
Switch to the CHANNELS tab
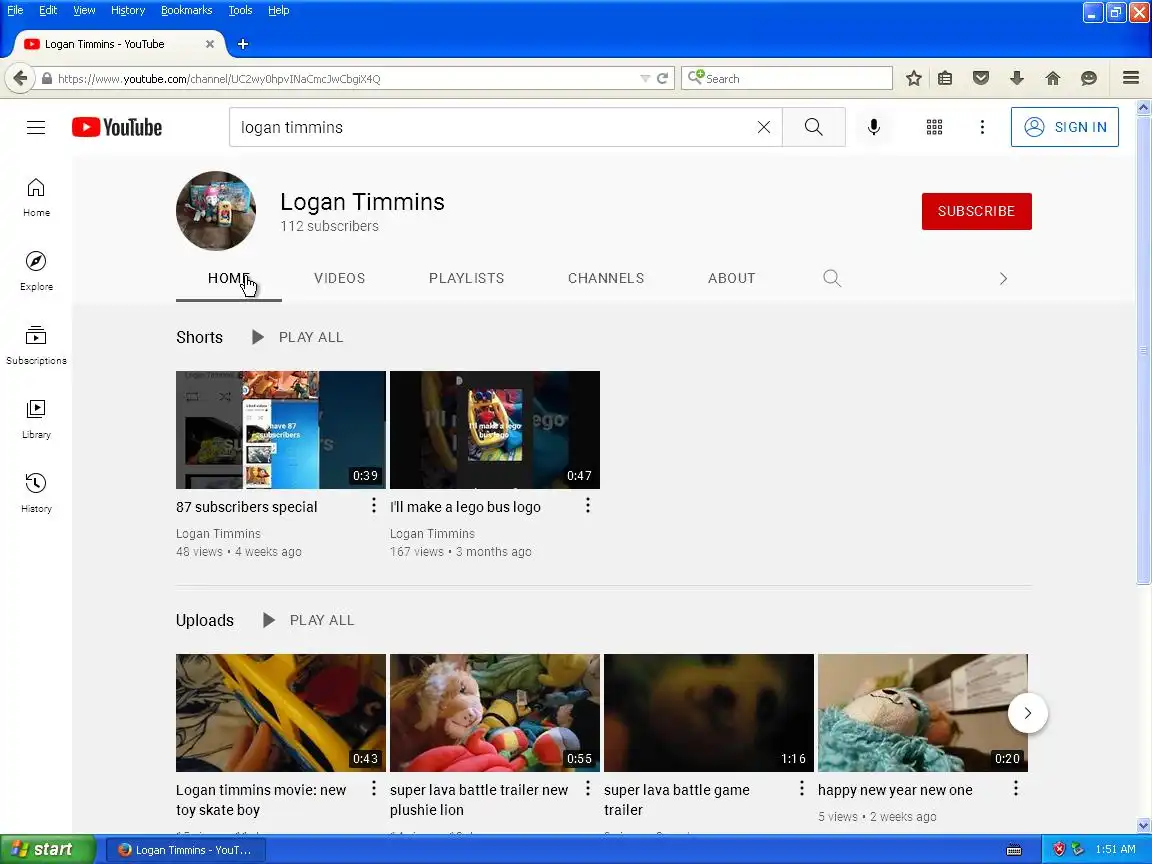pyautogui.click(x=606, y=278)
